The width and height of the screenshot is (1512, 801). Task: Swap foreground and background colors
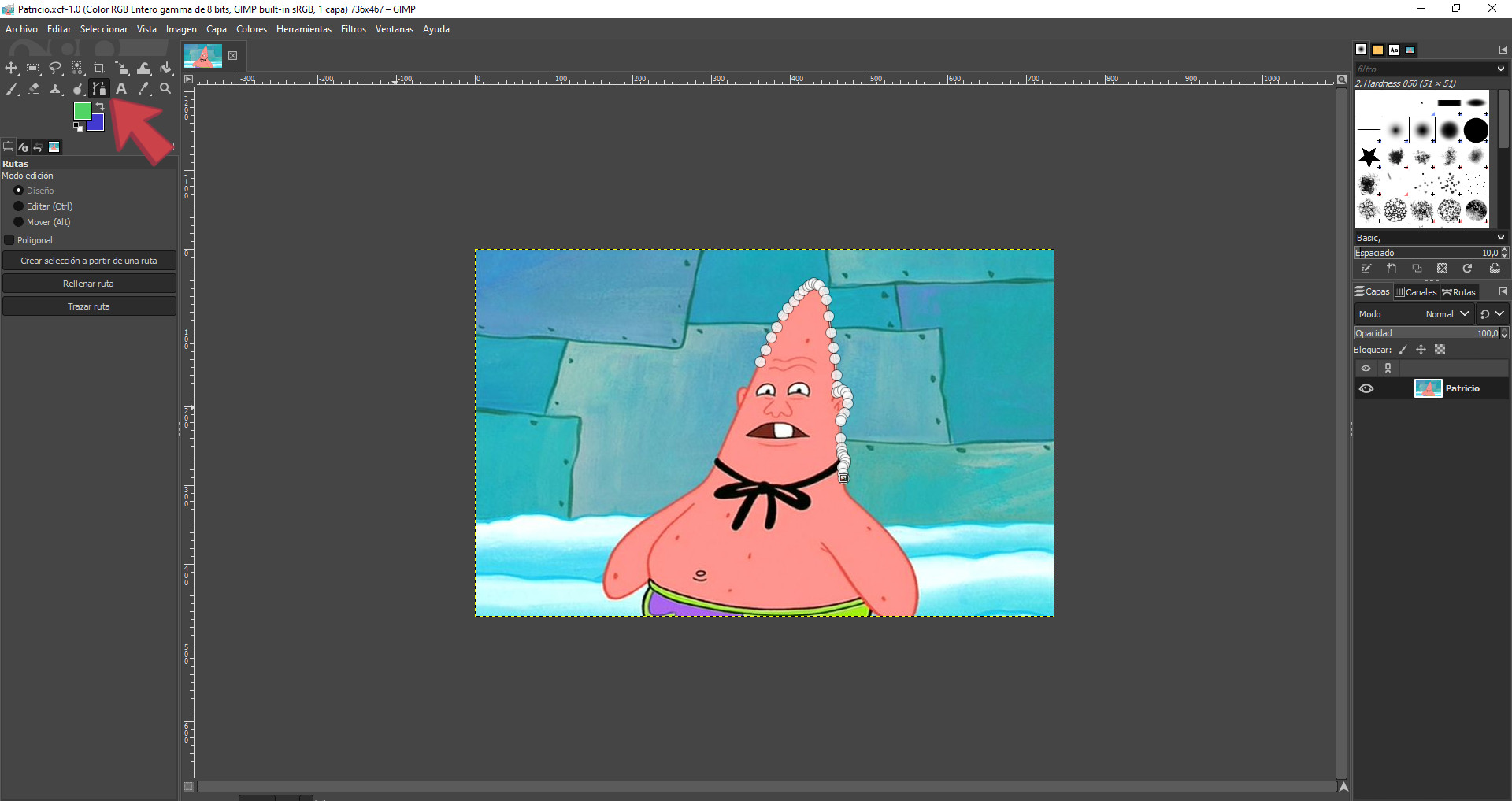pos(101,106)
